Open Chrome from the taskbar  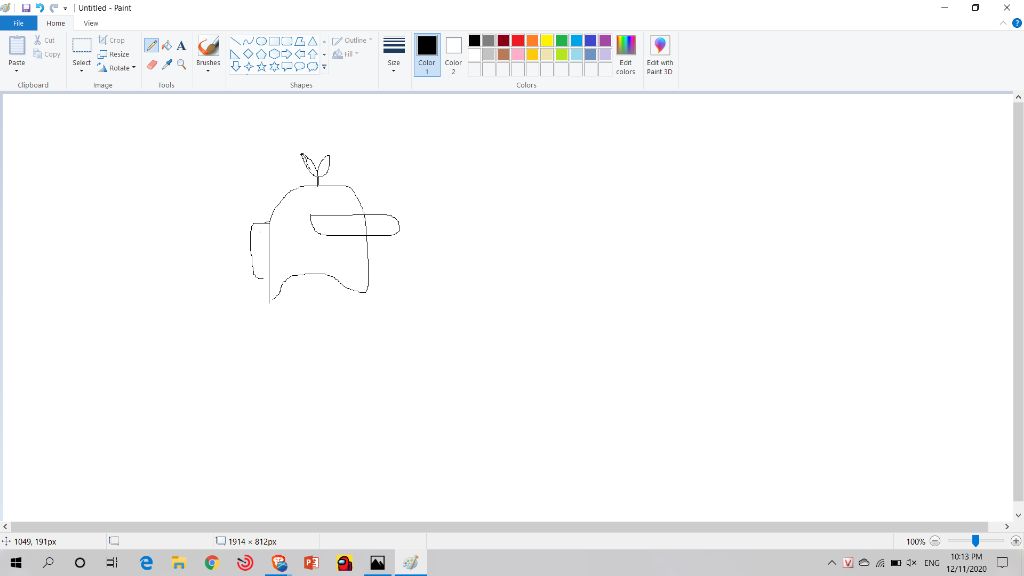coord(212,562)
